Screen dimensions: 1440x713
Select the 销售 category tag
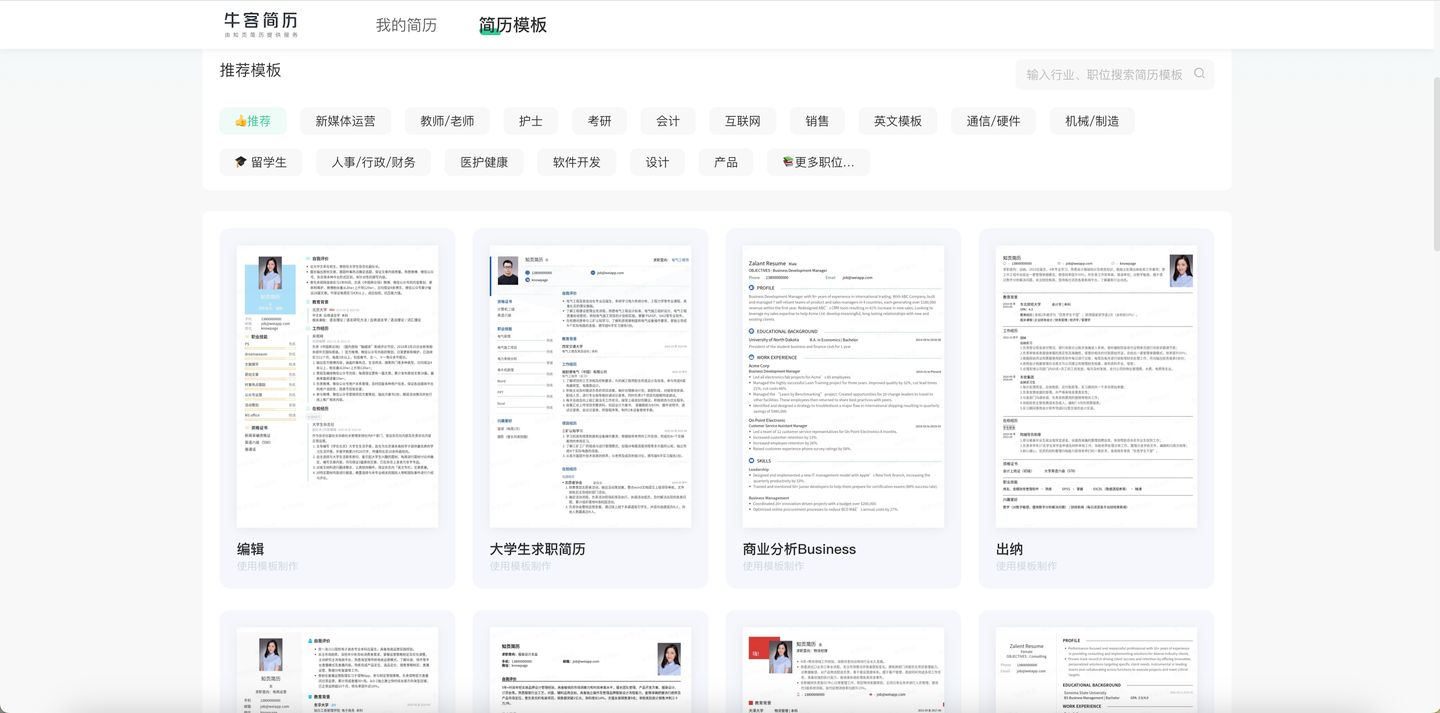pyautogui.click(x=817, y=121)
